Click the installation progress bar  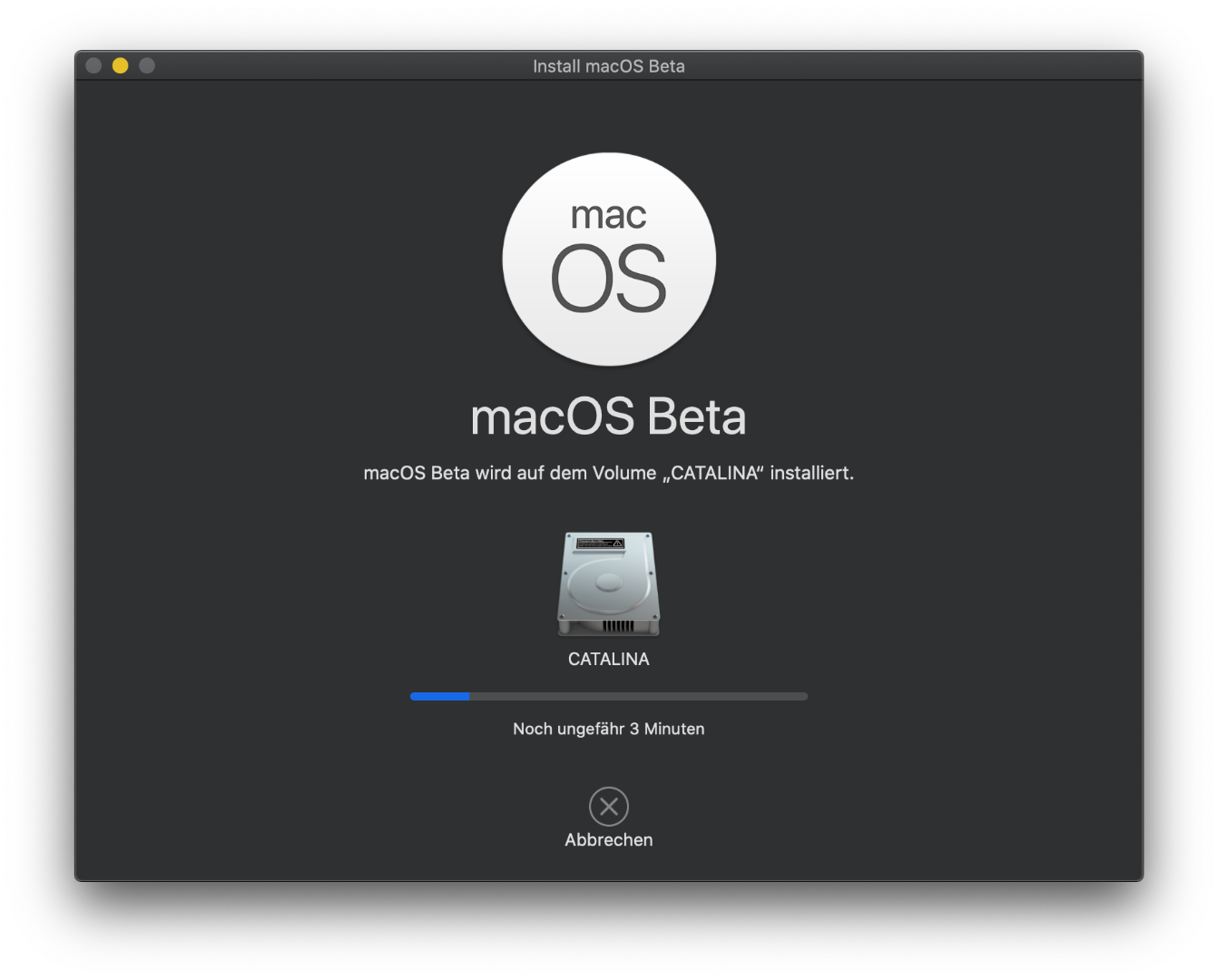tap(609, 696)
